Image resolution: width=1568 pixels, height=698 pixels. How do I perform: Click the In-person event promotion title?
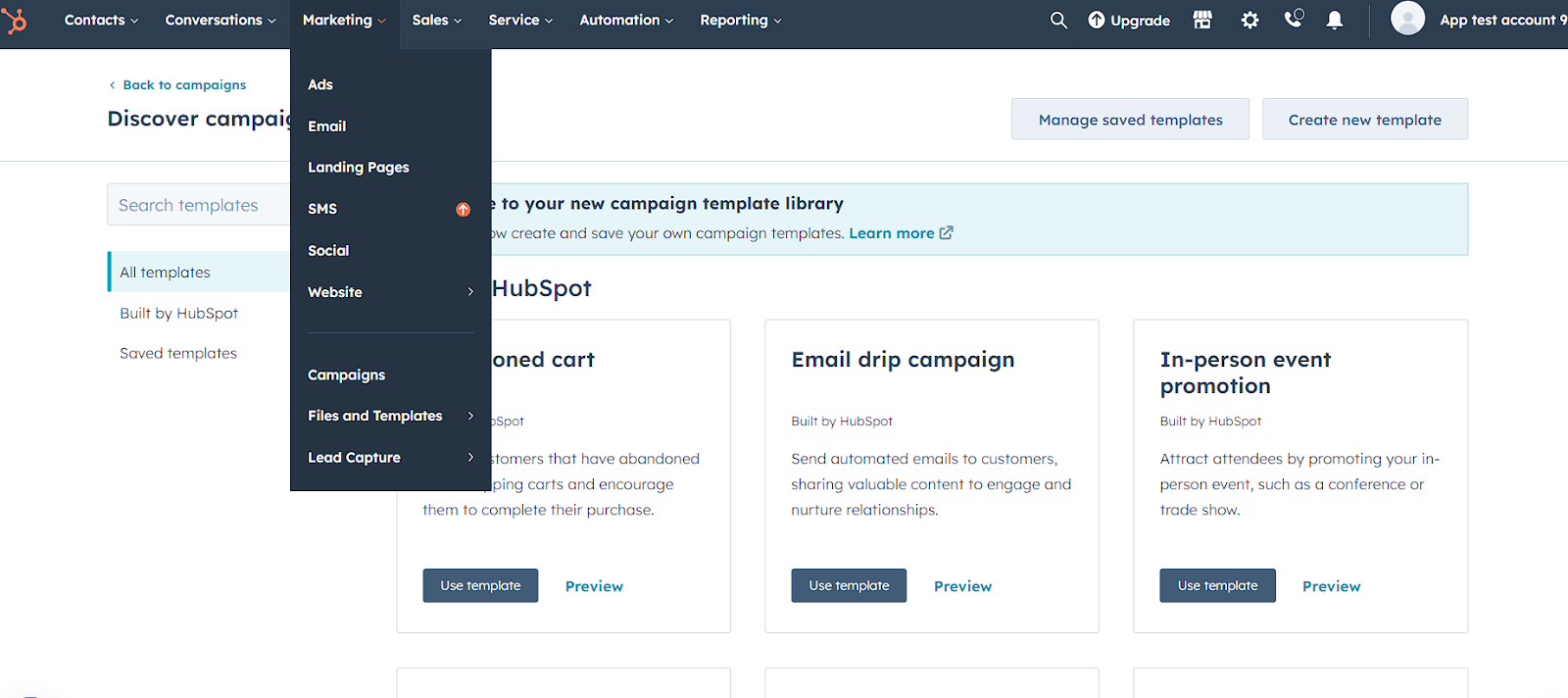1246,373
